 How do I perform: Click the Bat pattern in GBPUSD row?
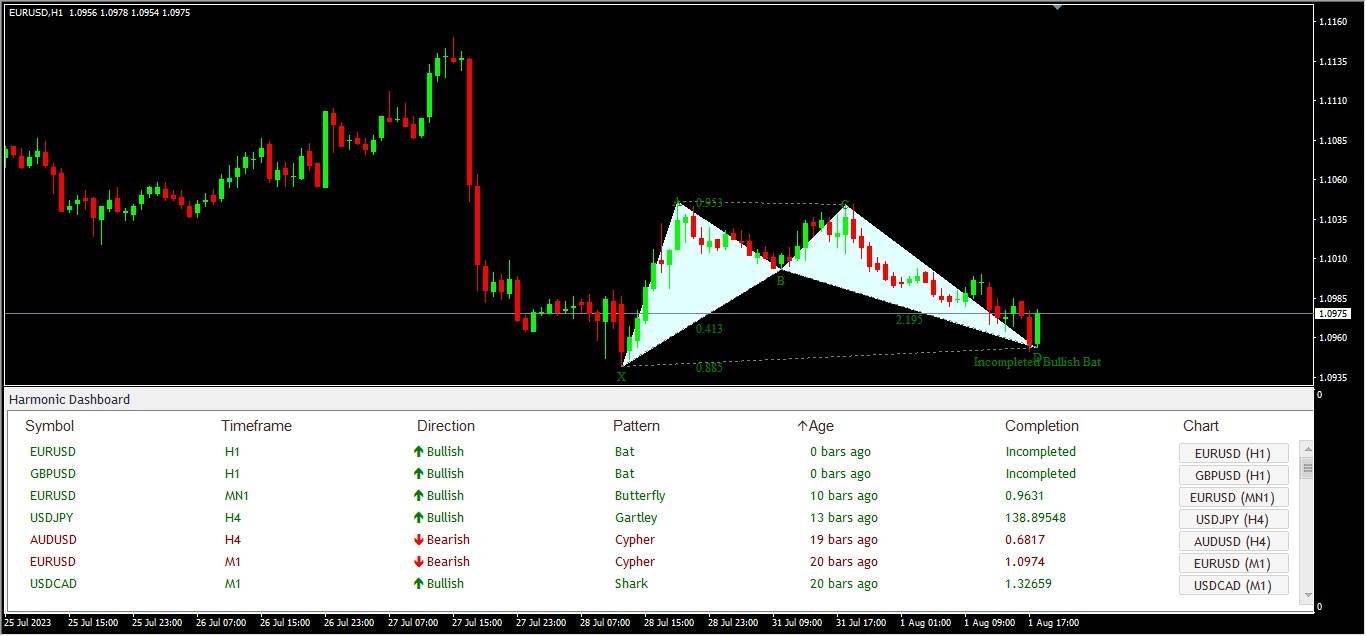(625, 474)
